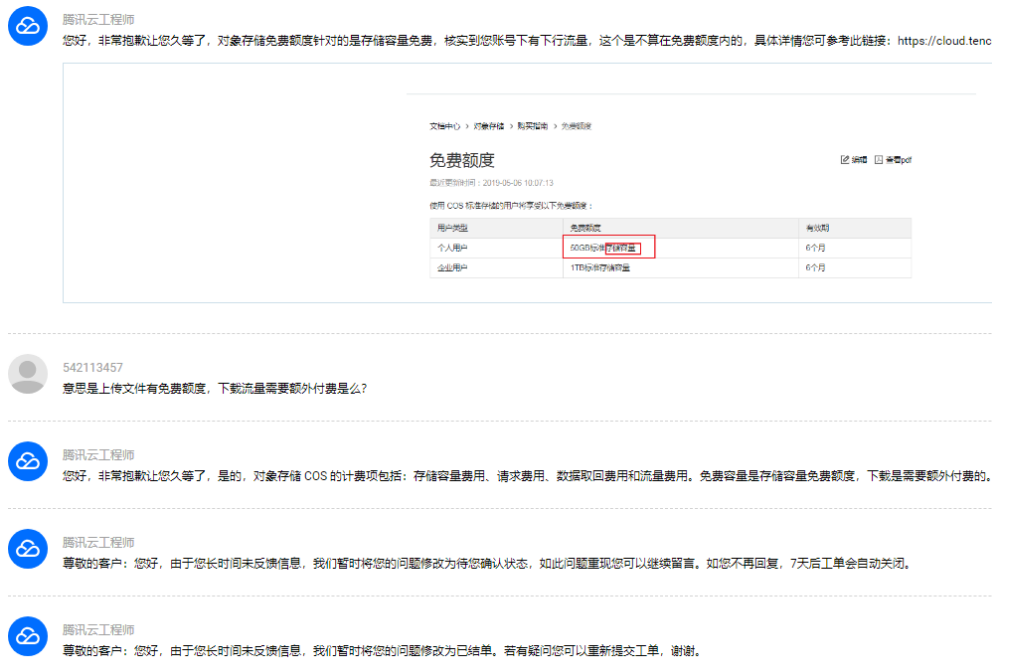Click the engineer avatar beside the 待您确认状态 message
The image size is (1011, 663).
(x=28, y=549)
